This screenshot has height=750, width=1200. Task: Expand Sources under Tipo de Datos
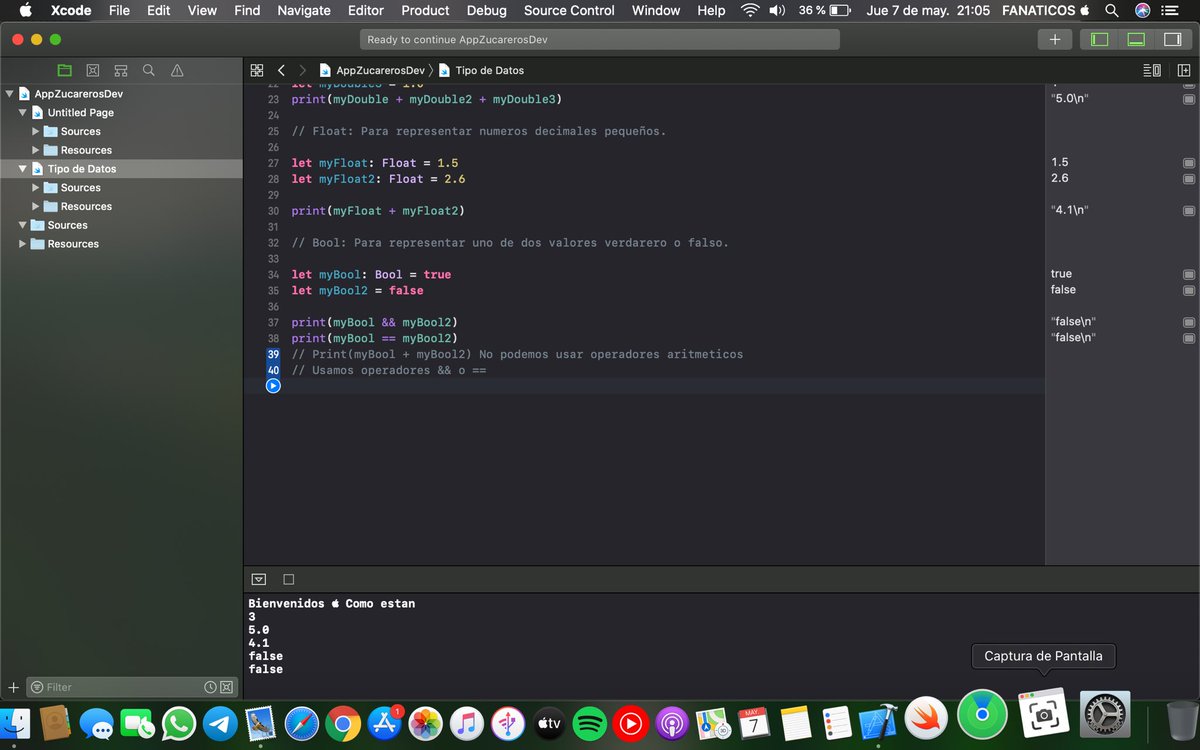pyautogui.click(x=36, y=187)
